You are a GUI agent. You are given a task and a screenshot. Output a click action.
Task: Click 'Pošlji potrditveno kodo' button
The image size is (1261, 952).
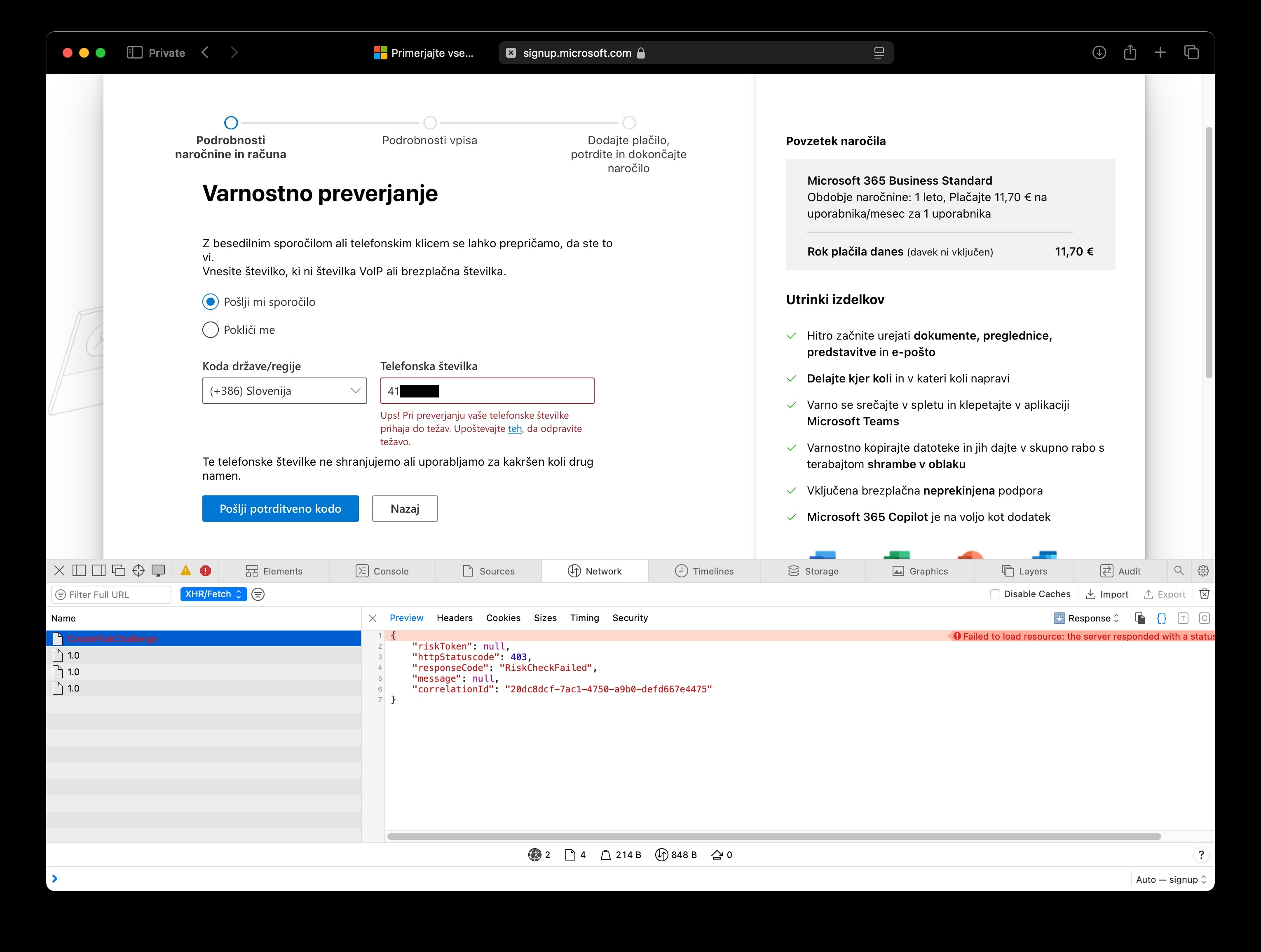click(x=281, y=509)
